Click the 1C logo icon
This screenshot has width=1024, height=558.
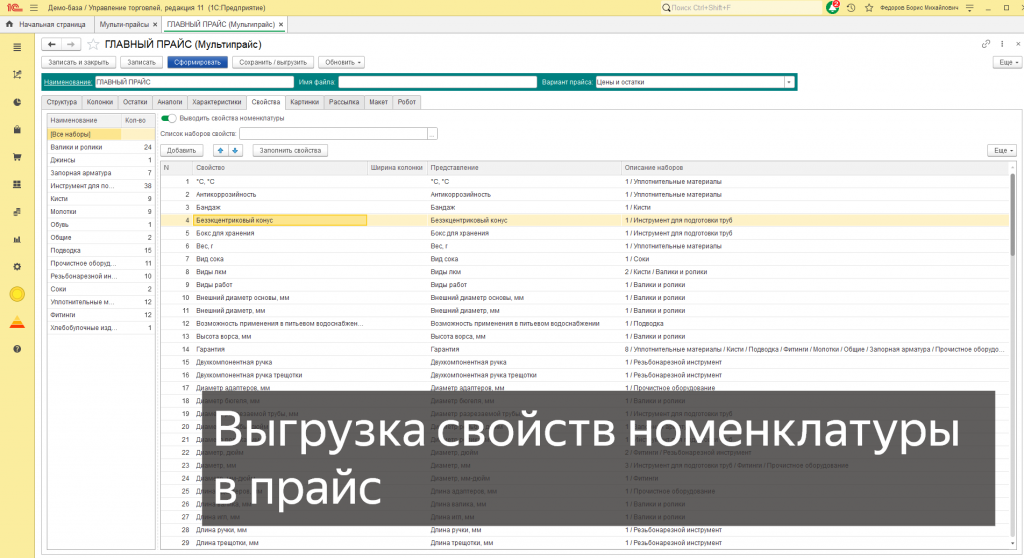[14, 8]
